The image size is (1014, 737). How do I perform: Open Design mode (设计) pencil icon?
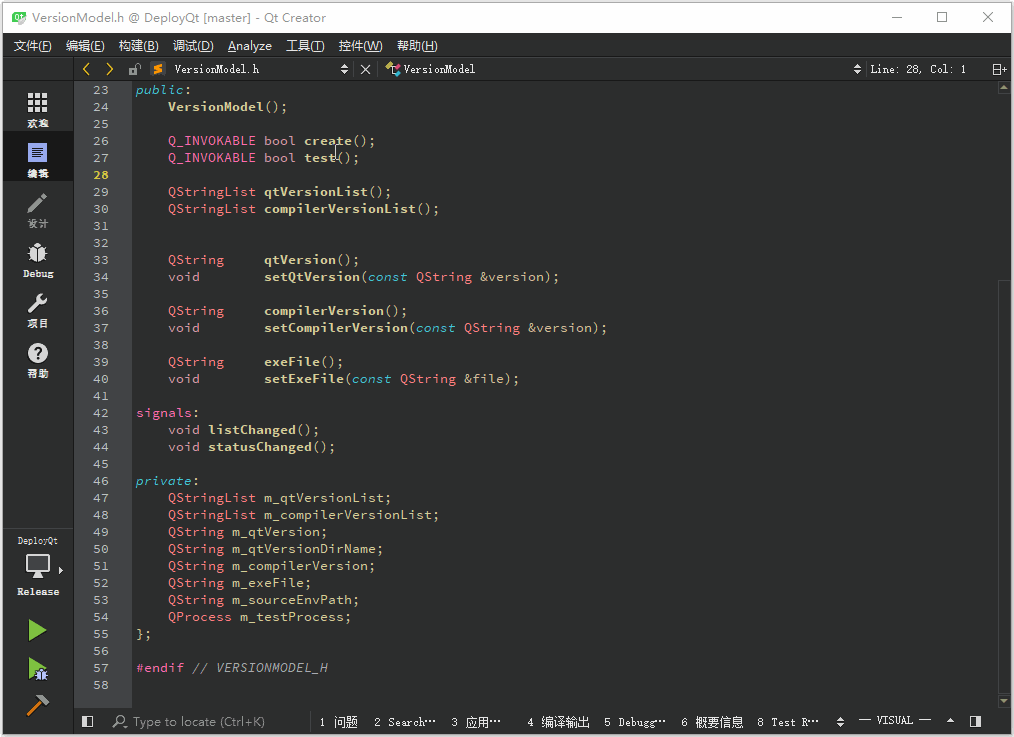(38, 203)
